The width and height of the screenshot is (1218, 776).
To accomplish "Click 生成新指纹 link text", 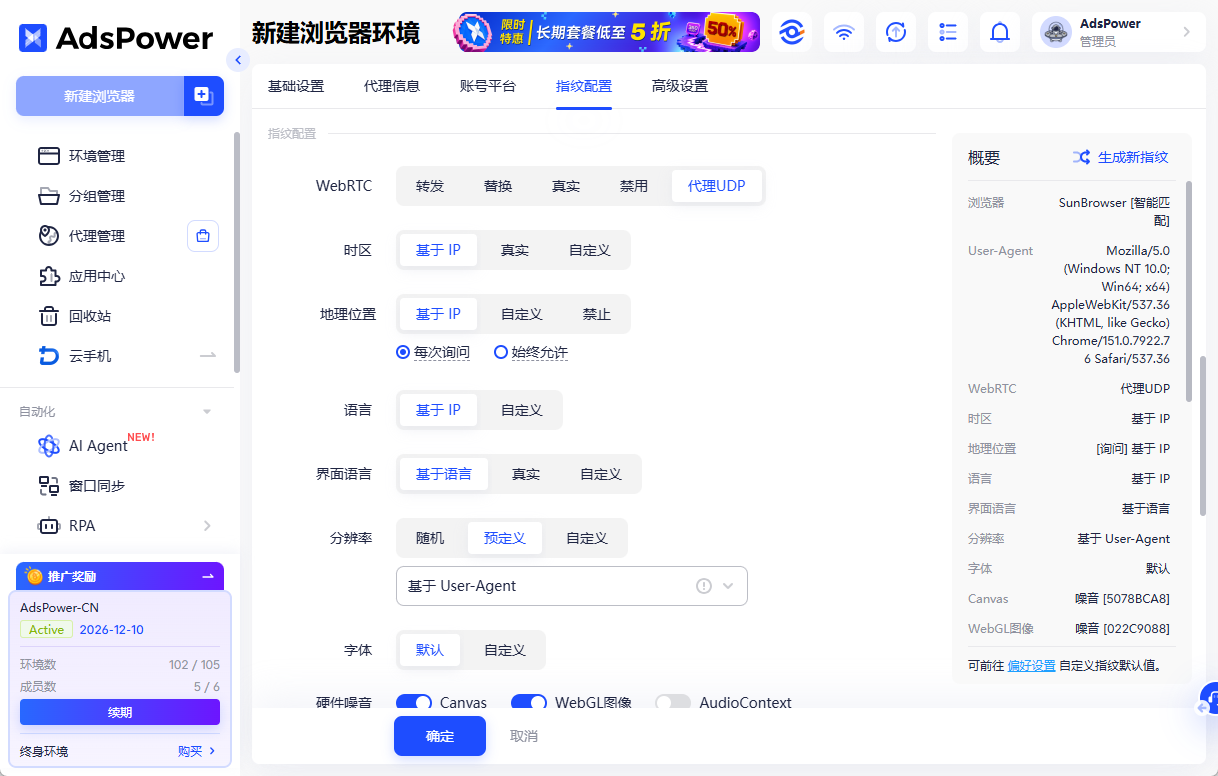I will (1133, 157).
